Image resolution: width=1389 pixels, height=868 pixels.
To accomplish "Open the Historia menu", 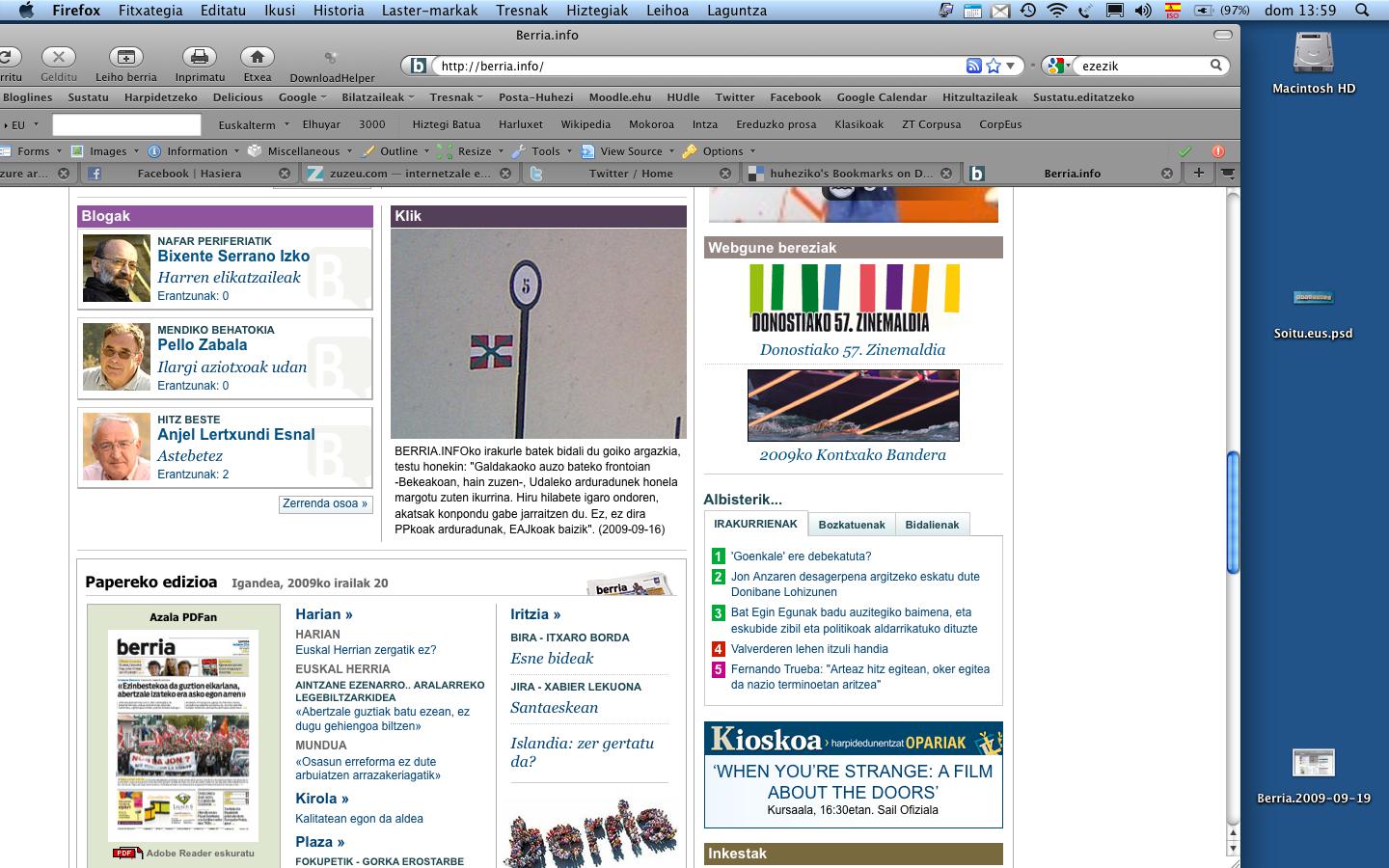I will tap(339, 11).
